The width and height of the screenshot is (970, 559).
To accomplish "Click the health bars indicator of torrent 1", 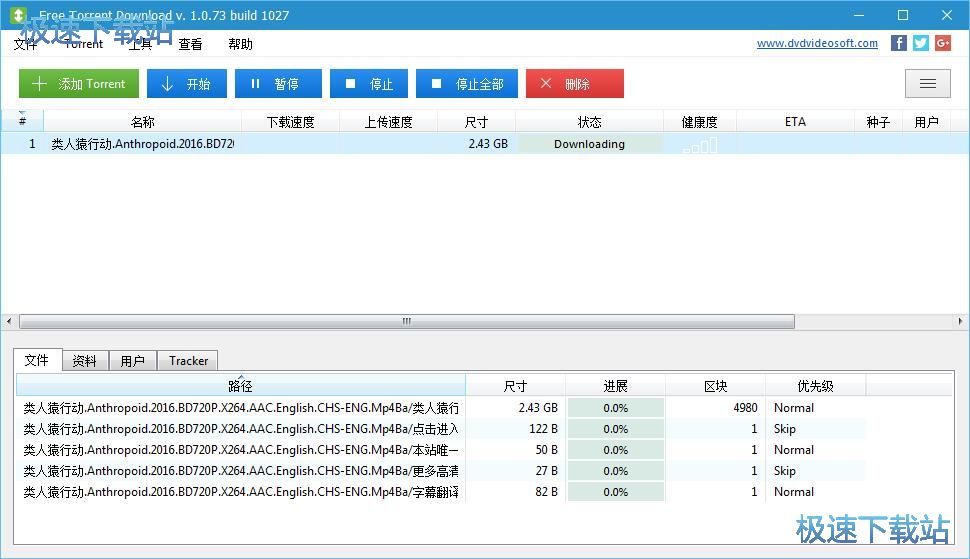I will tap(700, 145).
